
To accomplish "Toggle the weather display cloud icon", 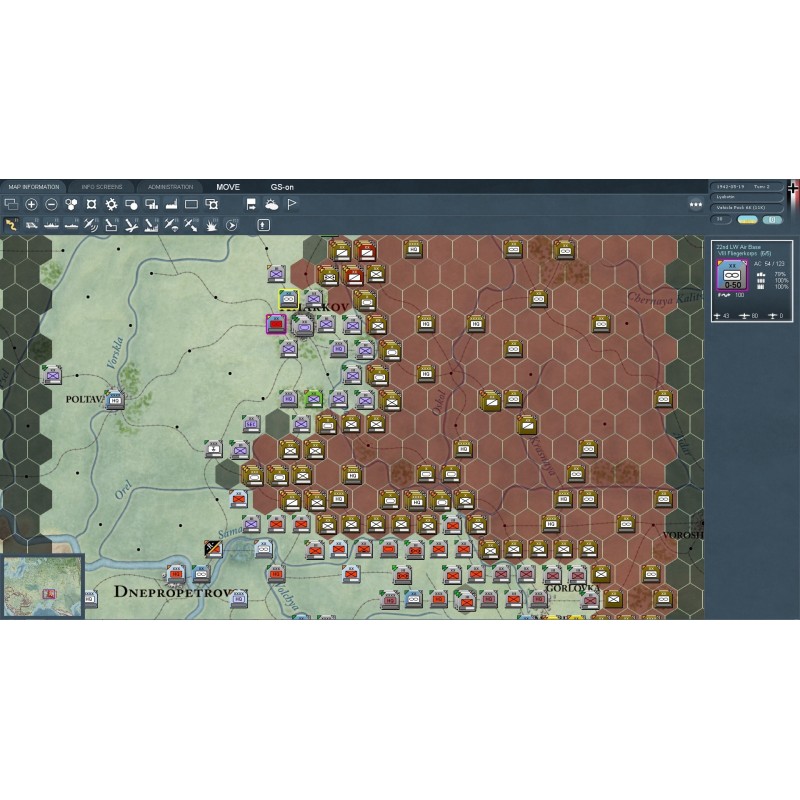I will [x=271, y=204].
